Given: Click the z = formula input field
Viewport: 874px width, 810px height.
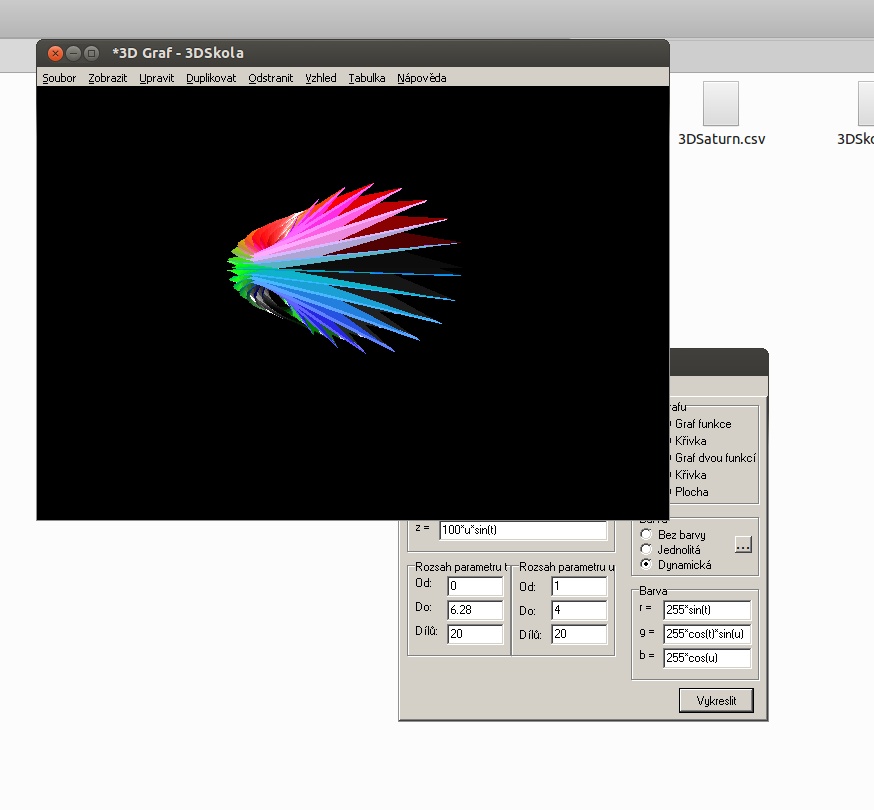Looking at the screenshot, I should click(x=522, y=530).
